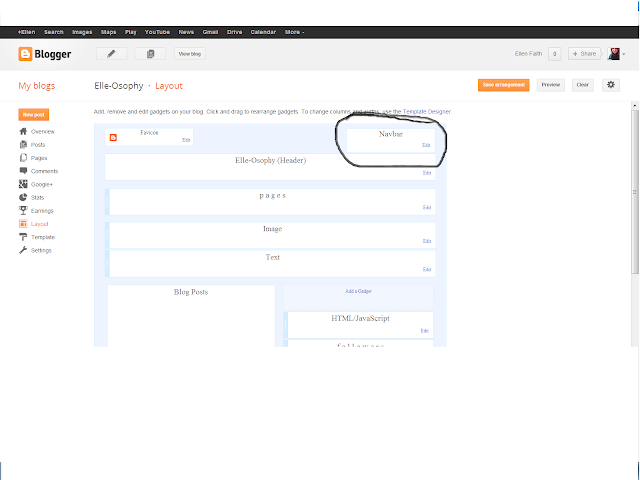Viewport: 640px width, 480px height.
Task: Click the page scrollbar thumb
Action: [635, 191]
